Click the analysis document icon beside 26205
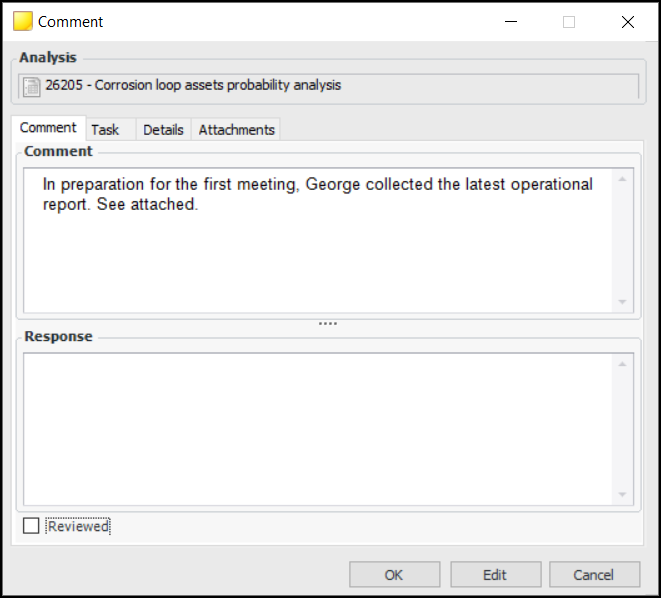This screenshot has height=598, width=661. click(x=32, y=86)
